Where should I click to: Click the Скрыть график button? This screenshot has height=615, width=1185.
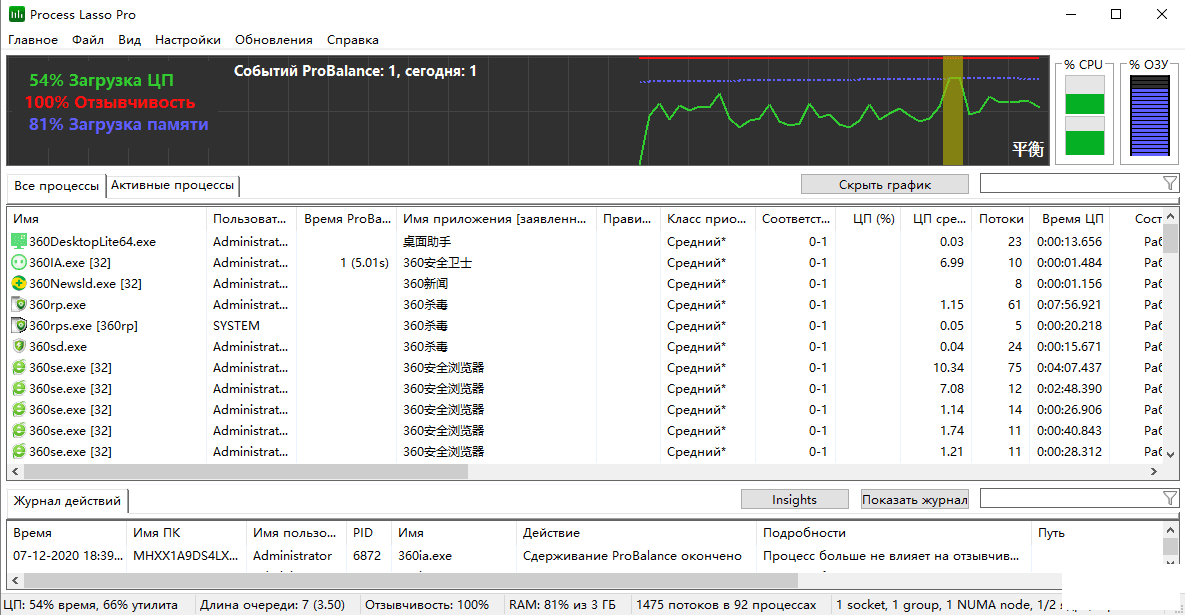click(884, 184)
